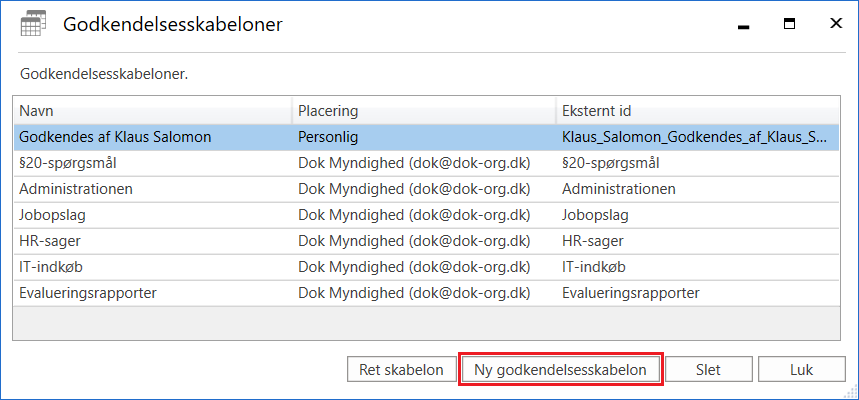Viewport: 859px width, 400px height.
Task: Maximize the Godkendelsesskabeloner window
Action: (789, 25)
